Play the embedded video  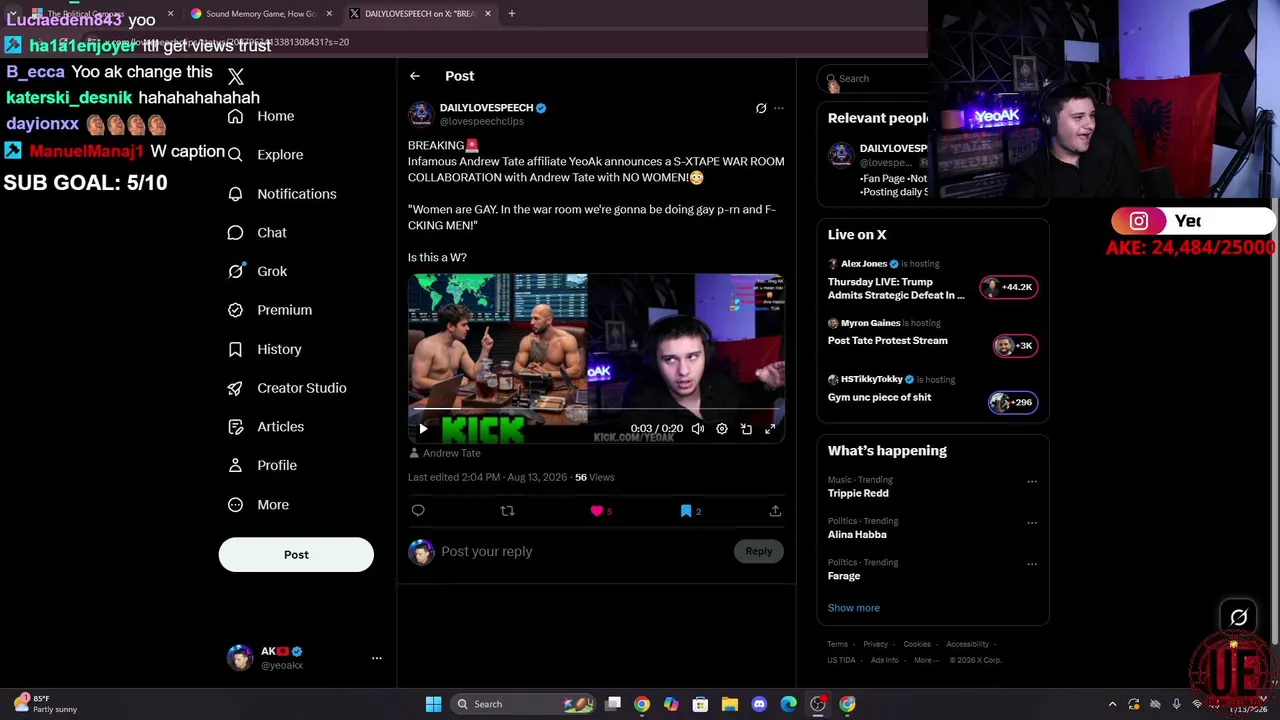tap(423, 429)
